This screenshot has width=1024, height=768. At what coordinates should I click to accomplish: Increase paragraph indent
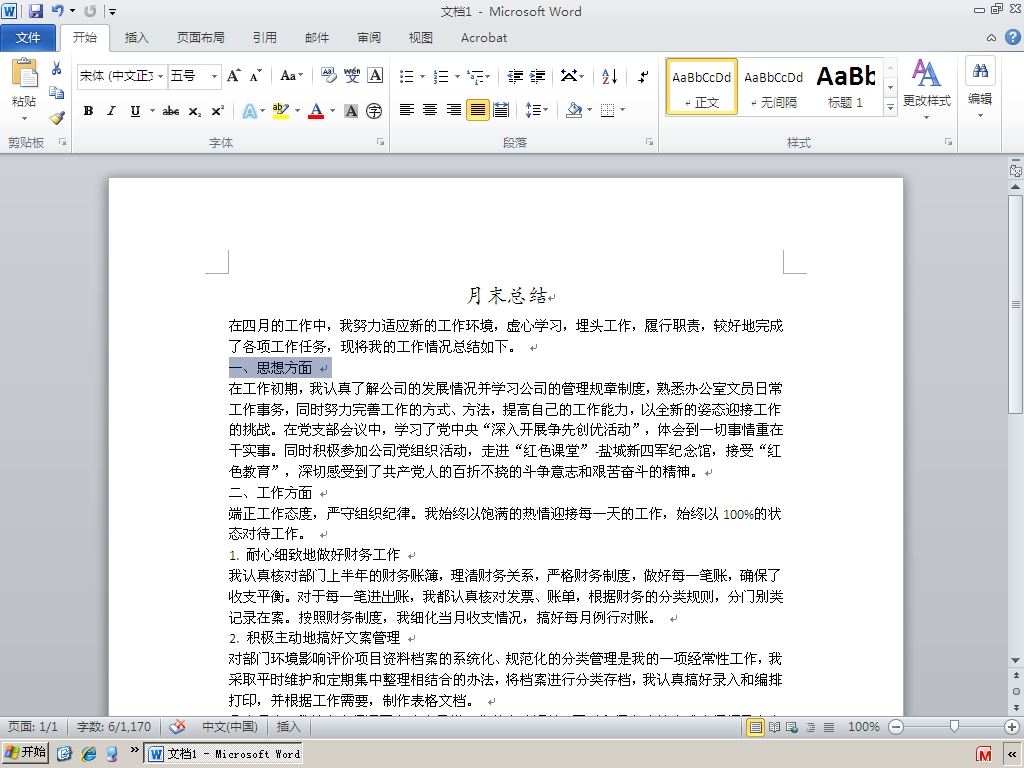(x=537, y=76)
